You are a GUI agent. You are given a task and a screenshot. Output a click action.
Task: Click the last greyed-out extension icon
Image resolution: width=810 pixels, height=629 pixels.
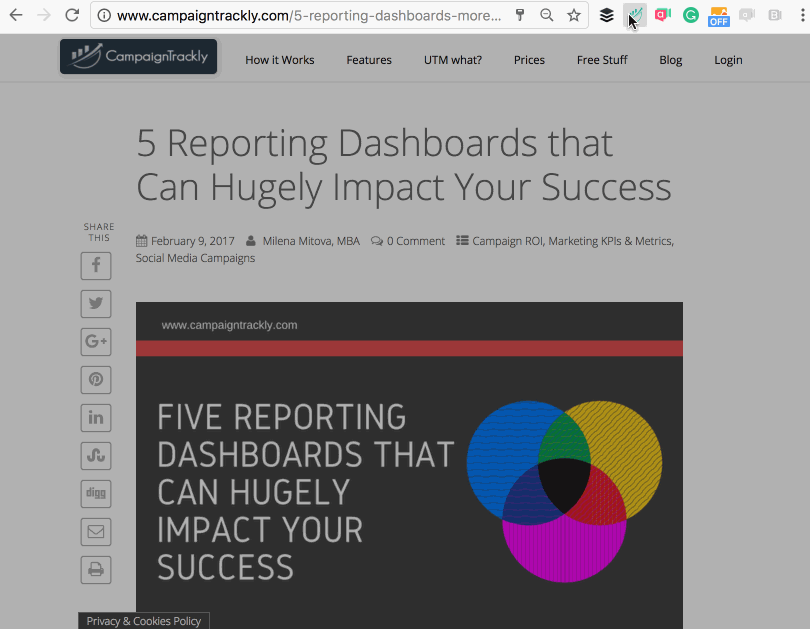coord(775,15)
